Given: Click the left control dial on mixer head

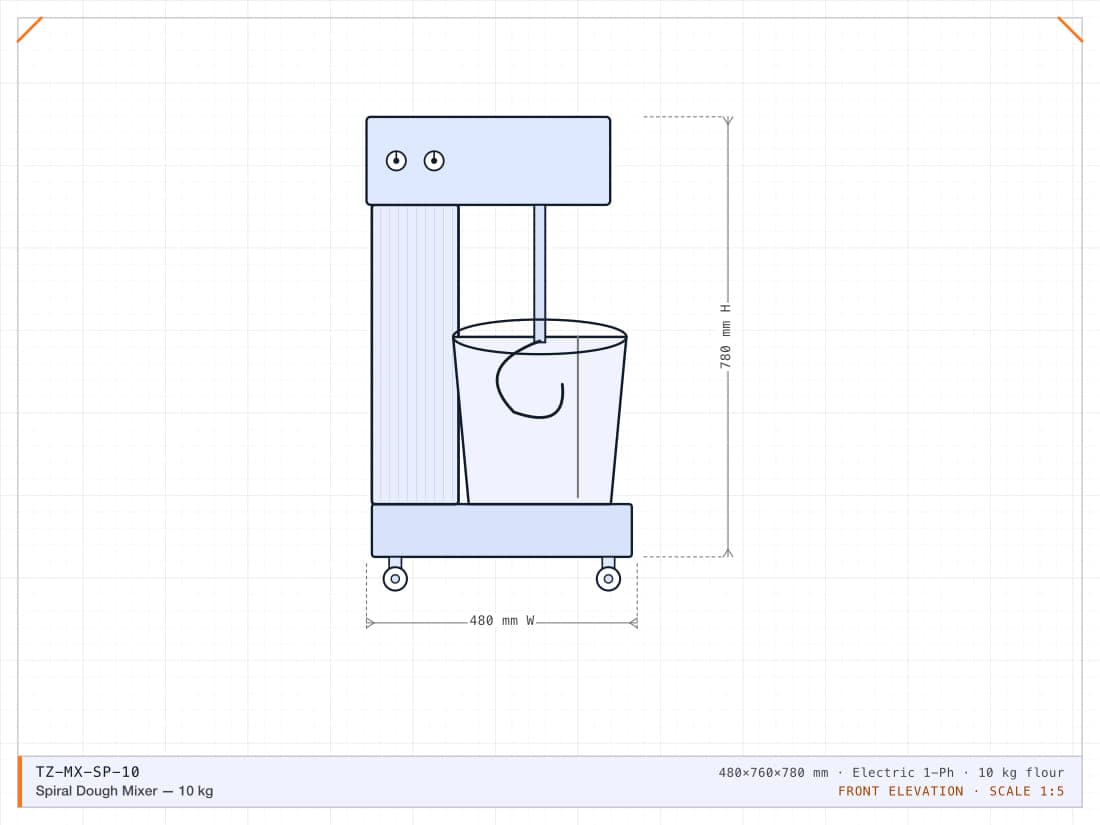Looking at the screenshot, I should coord(396,161).
